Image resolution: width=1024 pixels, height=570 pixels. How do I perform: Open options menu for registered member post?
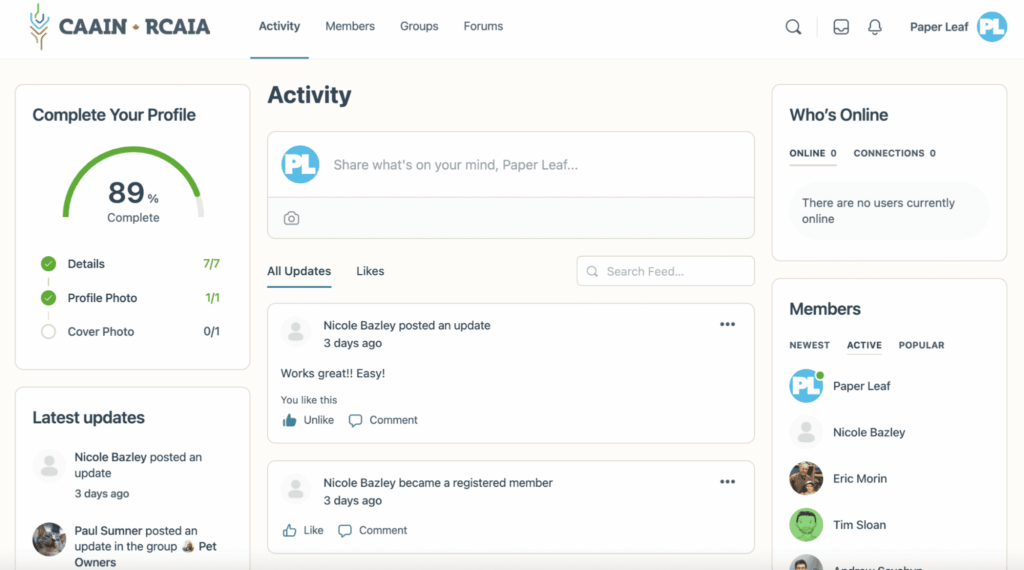pyautogui.click(x=727, y=482)
